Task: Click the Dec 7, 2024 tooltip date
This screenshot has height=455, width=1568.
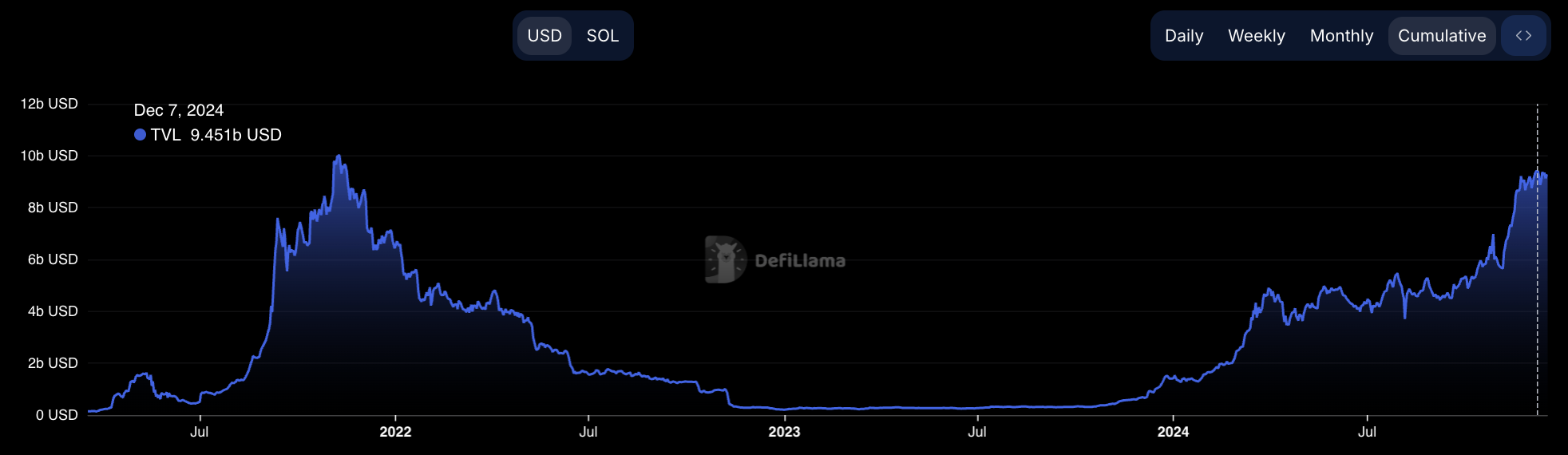Action: coord(179,110)
